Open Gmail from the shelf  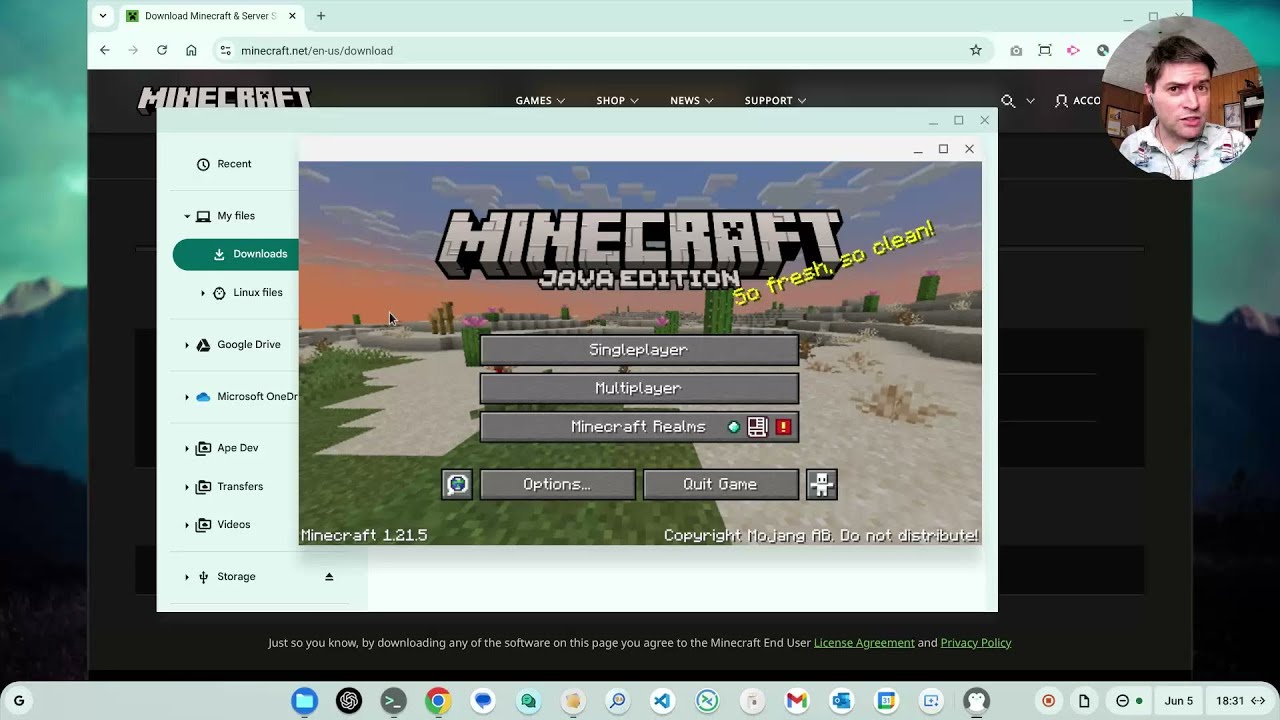pyautogui.click(x=797, y=701)
